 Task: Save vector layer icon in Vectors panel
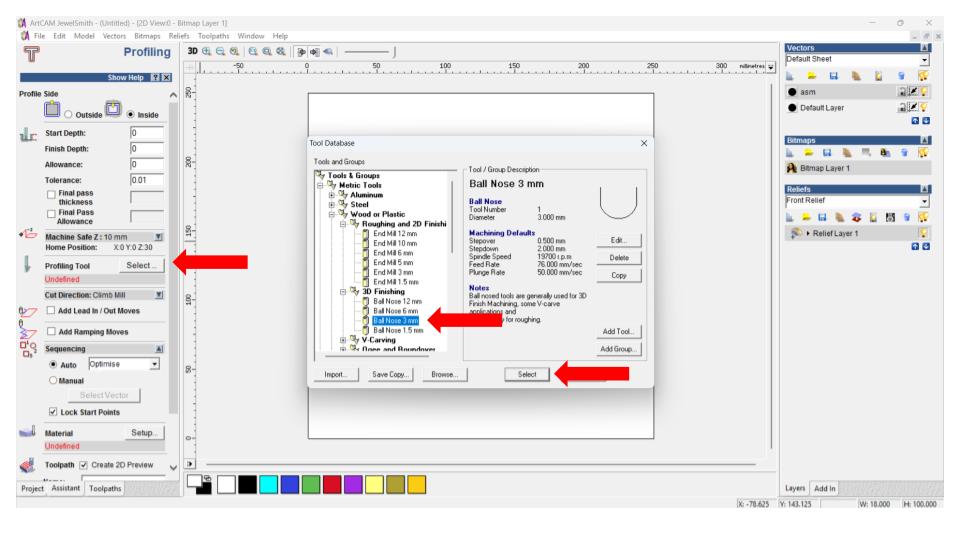(833, 76)
